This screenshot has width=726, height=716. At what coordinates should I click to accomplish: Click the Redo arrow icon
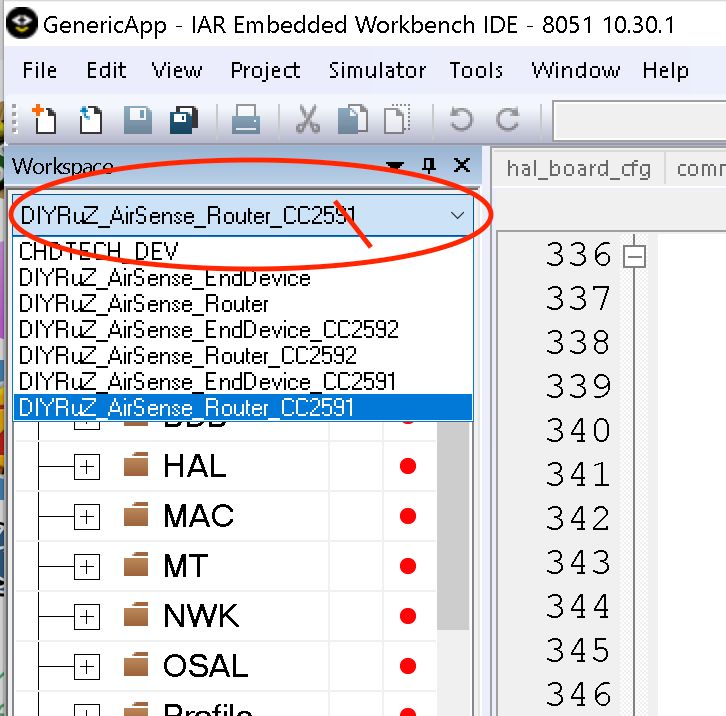click(x=507, y=119)
